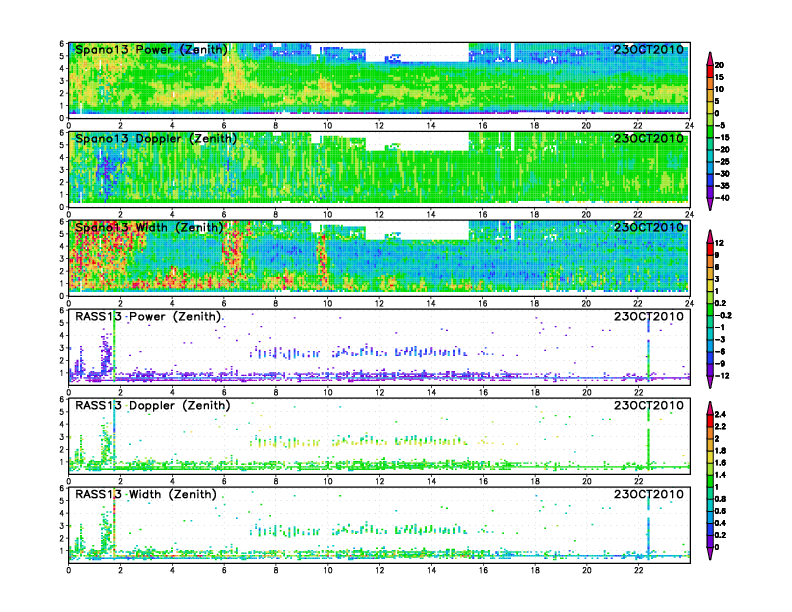This screenshot has width=792, height=612.
Task: Click the '-40' label on the top colorbar
Action: pyautogui.click(x=722, y=198)
